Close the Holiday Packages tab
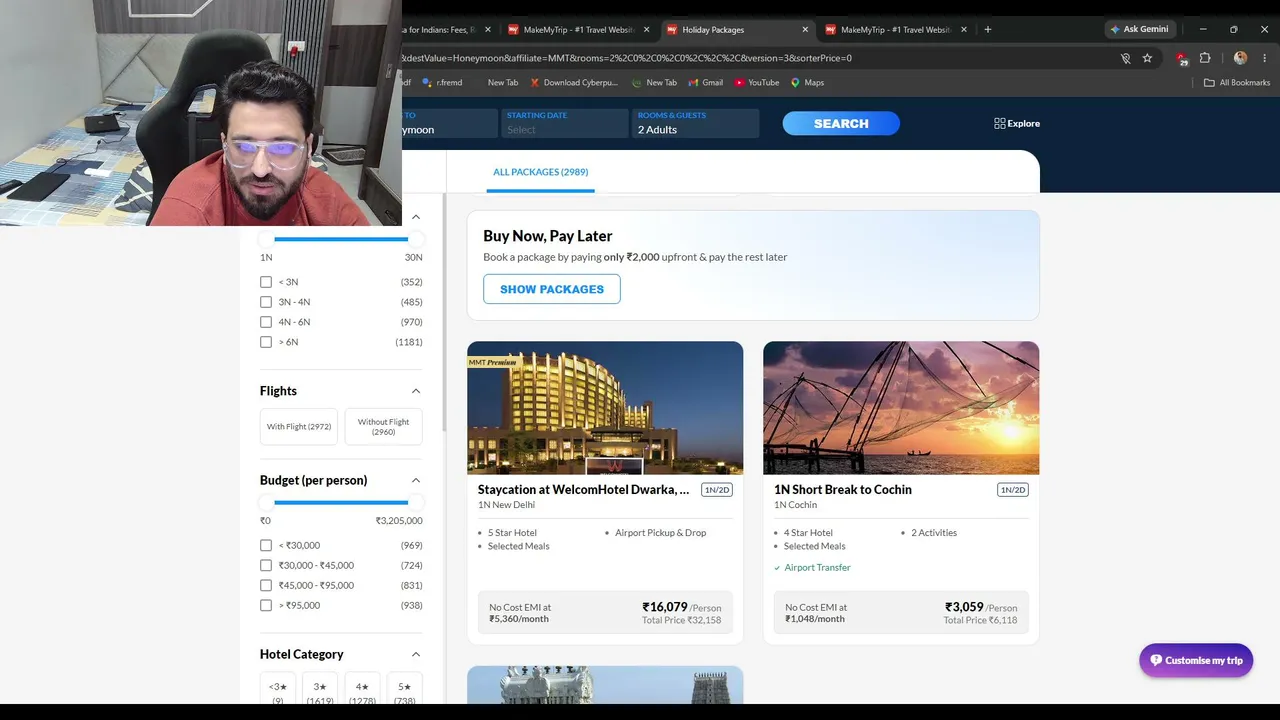Viewport: 1280px width, 720px height. coord(805,30)
